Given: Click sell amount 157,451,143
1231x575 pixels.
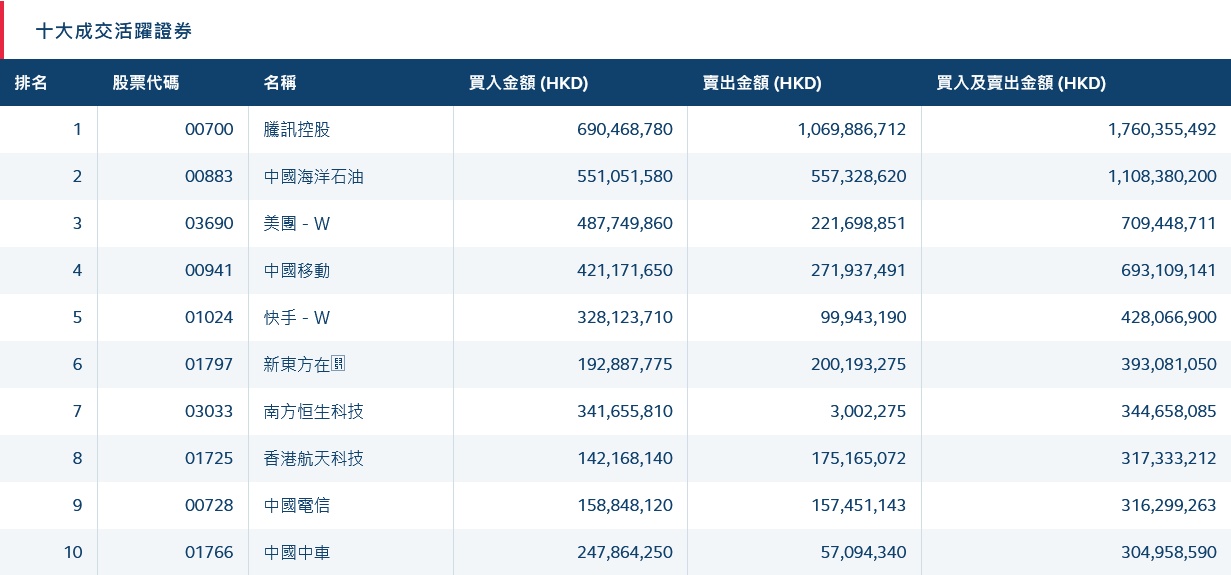Looking at the screenshot, I should pos(859,505).
